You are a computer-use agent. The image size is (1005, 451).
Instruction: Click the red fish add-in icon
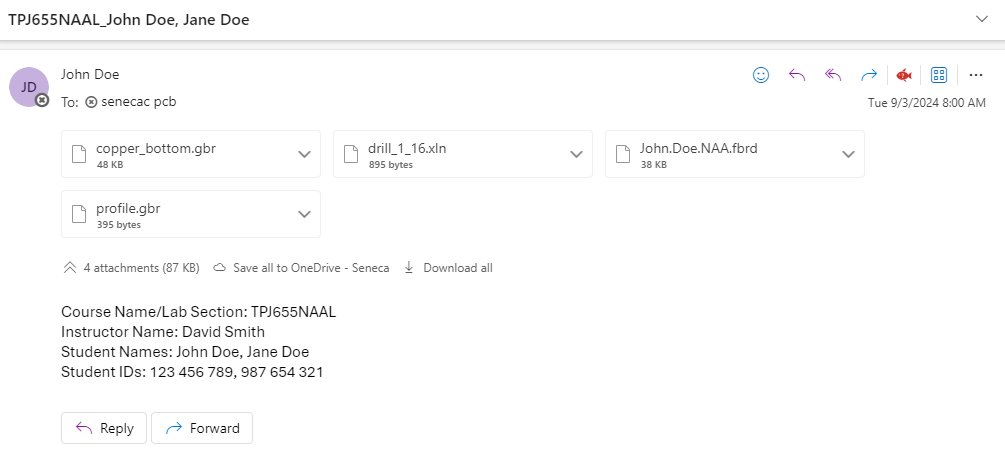coord(904,76)
